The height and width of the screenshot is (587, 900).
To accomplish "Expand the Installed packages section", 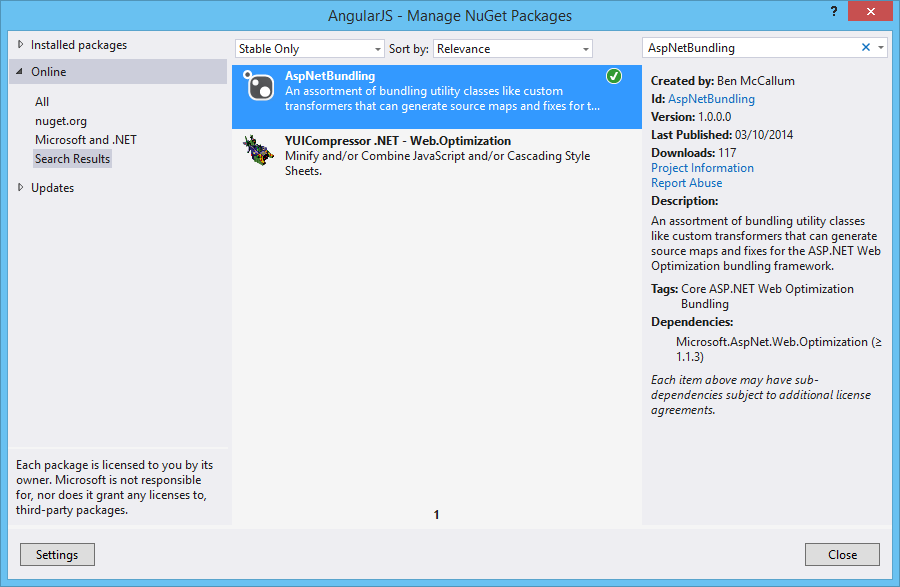I will [21, 44].
